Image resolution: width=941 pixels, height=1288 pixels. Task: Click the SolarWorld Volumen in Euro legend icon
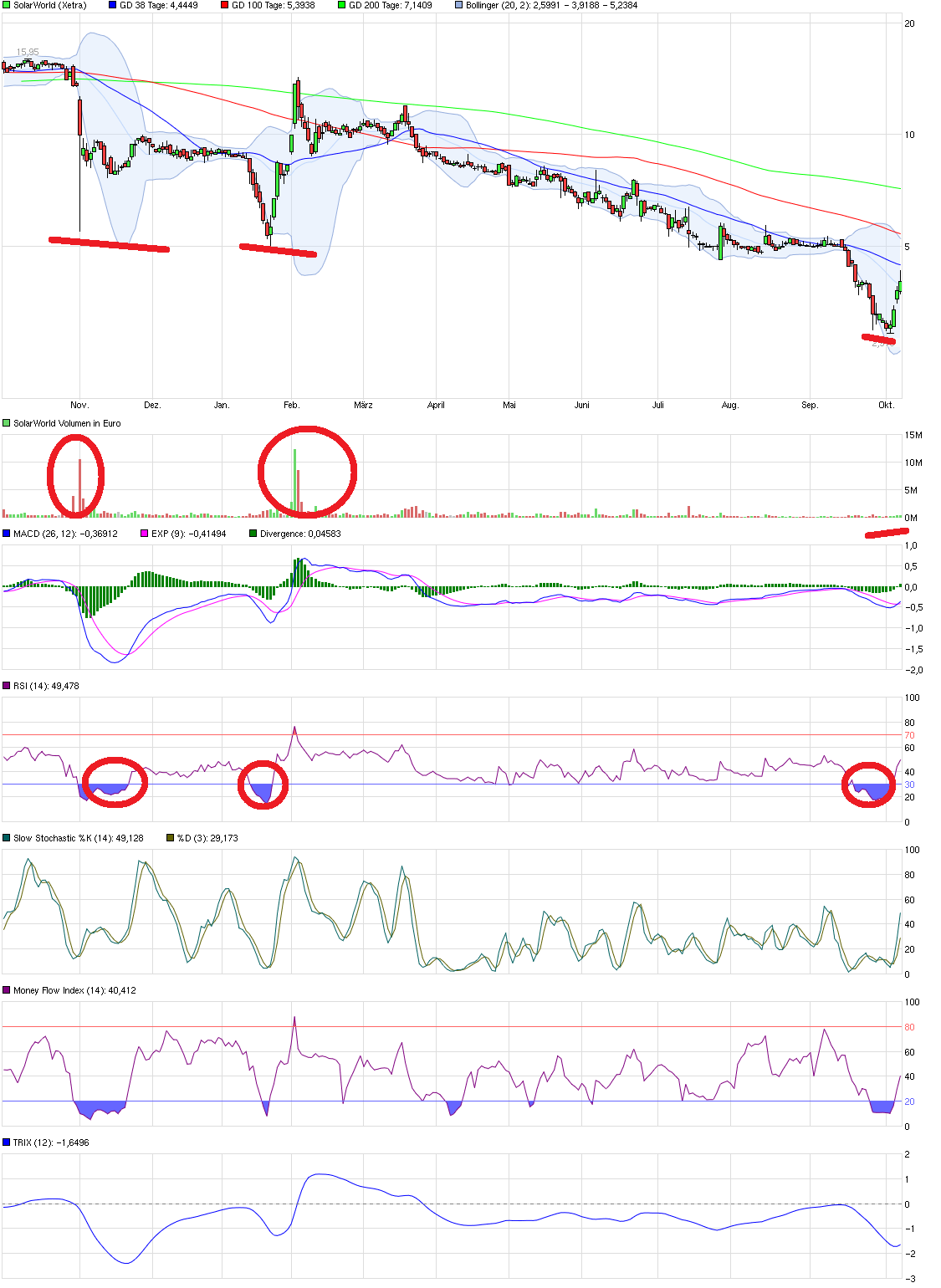point(5,423)
